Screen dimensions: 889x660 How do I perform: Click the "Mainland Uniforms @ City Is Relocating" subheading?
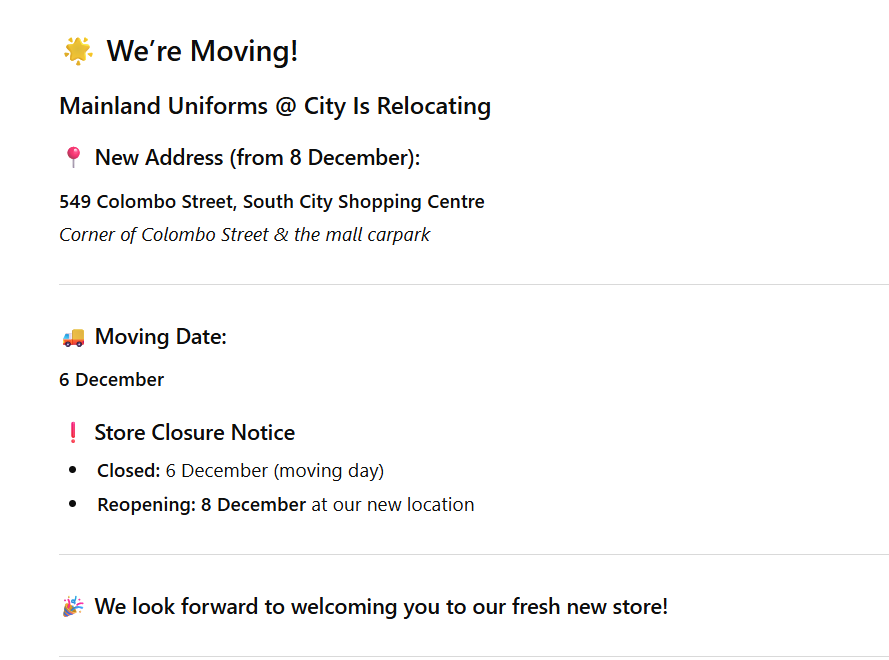pos(275,106)
